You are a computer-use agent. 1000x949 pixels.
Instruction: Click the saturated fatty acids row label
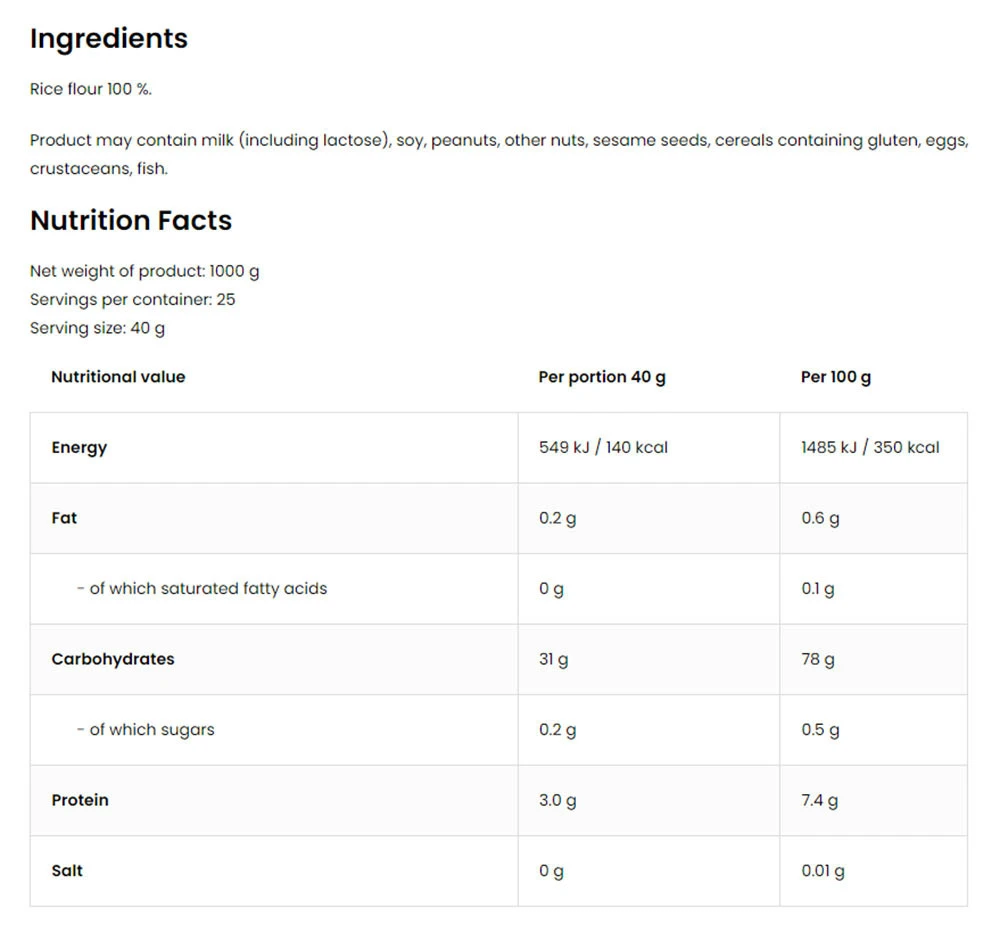(x=202, y=589)
